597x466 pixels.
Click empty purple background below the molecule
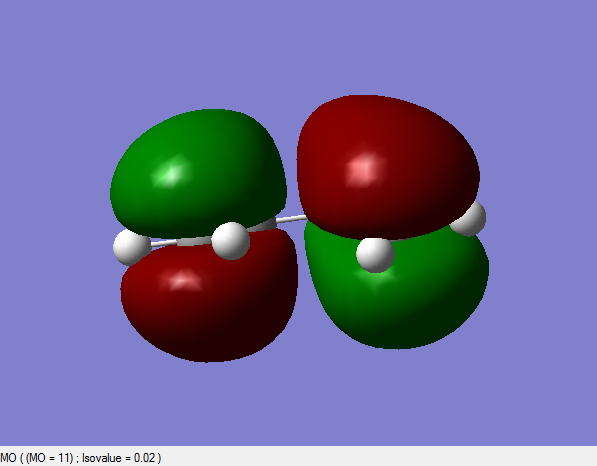click(298, 404)
